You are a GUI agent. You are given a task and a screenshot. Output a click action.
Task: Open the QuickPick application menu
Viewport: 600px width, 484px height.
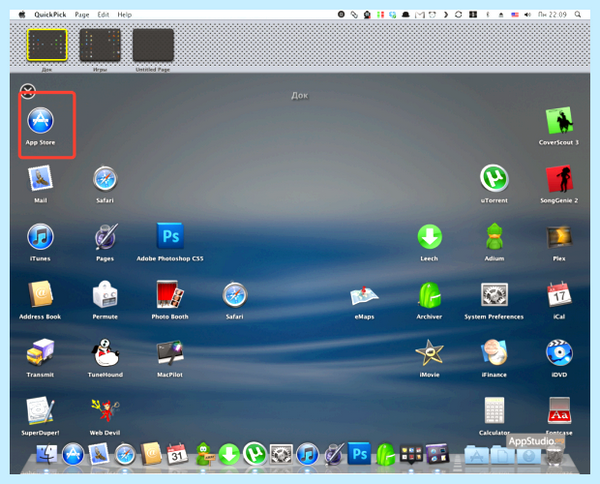(x=50, y=15)
